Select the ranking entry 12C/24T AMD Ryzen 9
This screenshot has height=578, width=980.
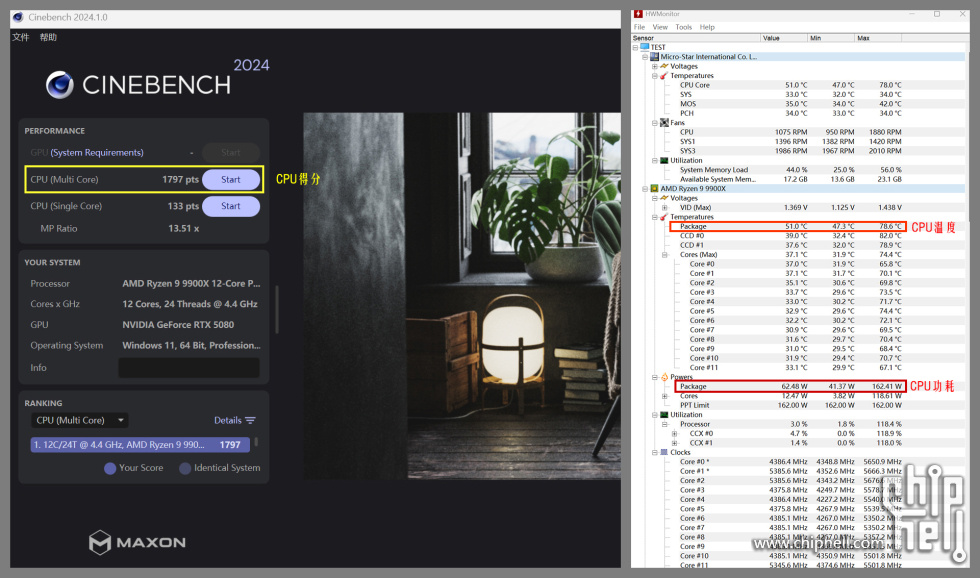(x=140, y=444)
